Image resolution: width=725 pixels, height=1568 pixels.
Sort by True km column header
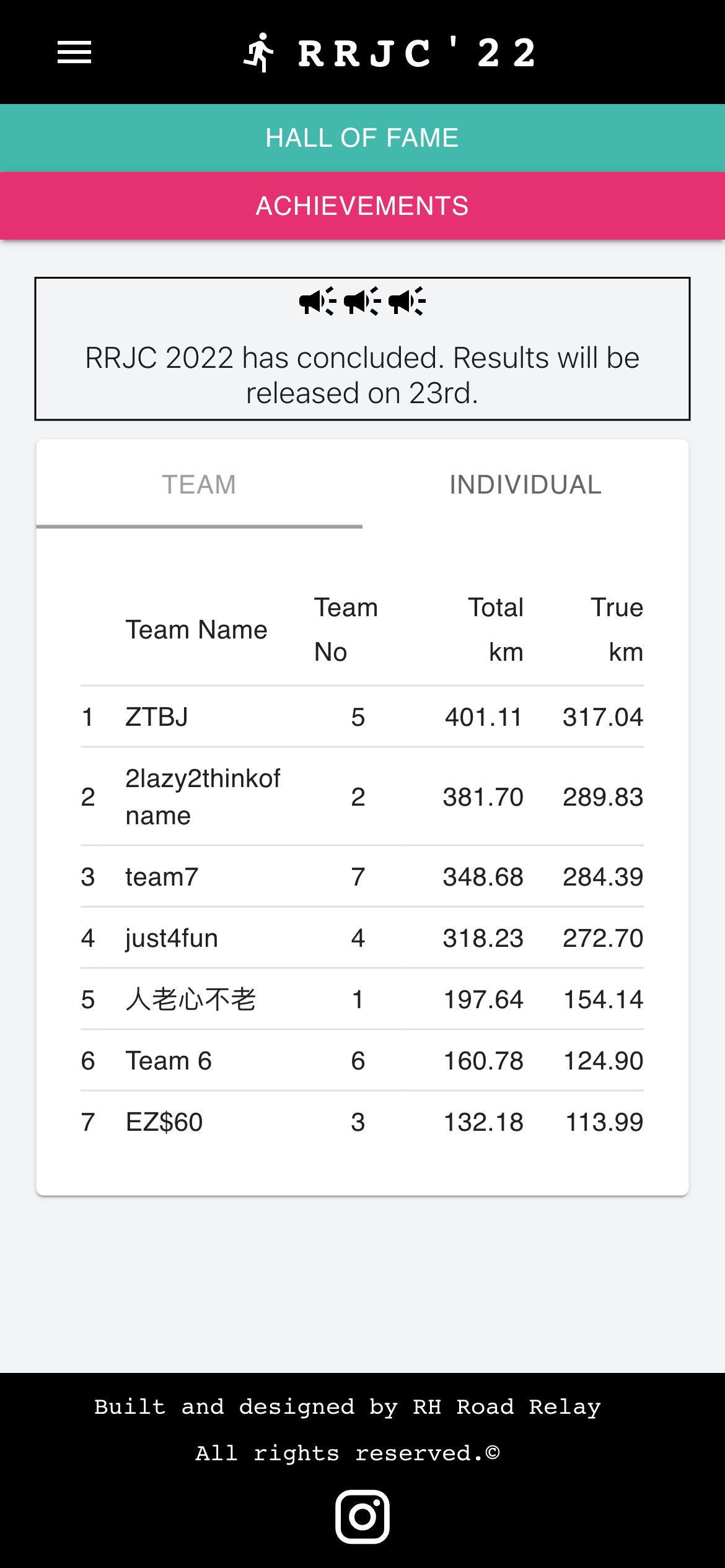(x=617, y=630)
